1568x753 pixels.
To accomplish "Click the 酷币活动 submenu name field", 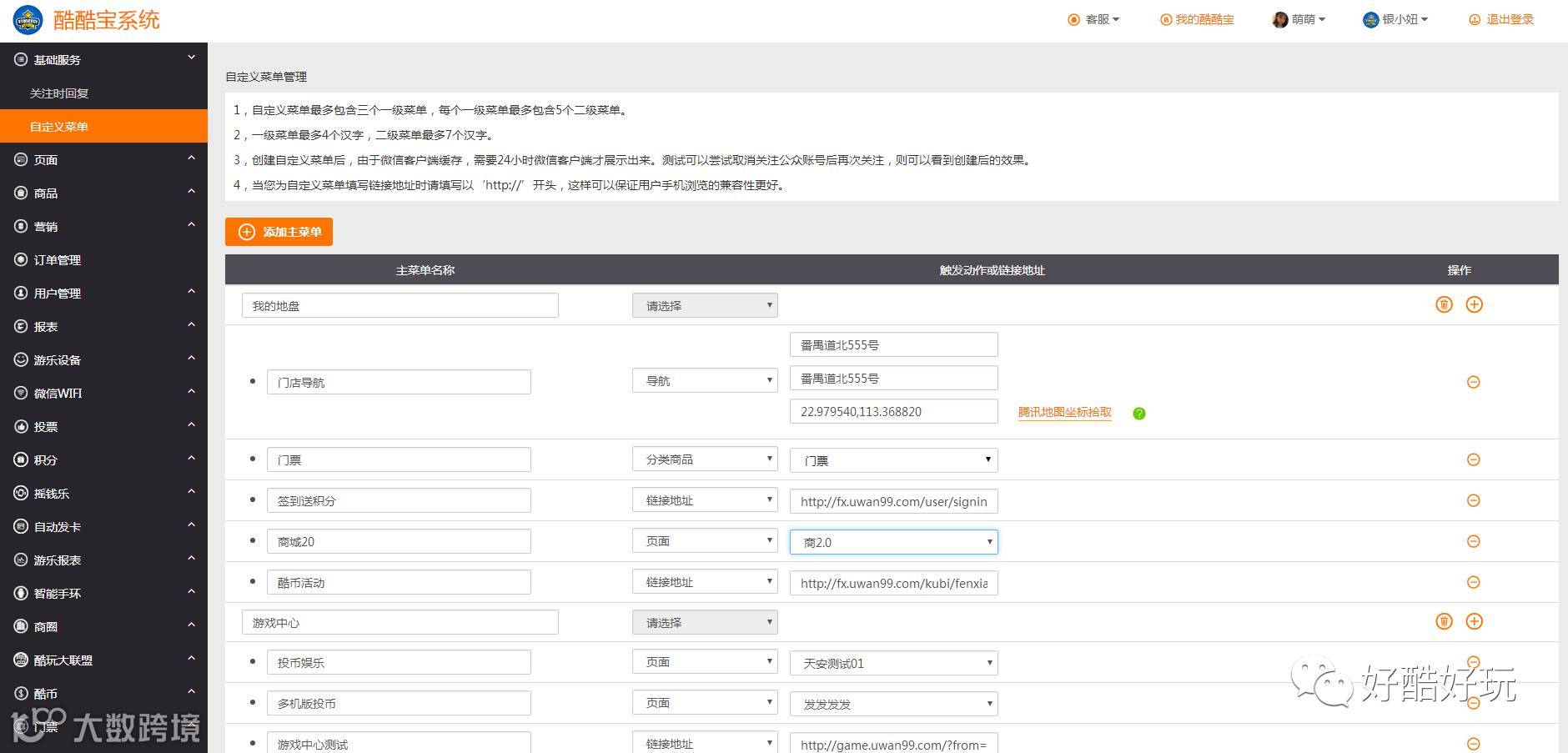I will (399, 582).
